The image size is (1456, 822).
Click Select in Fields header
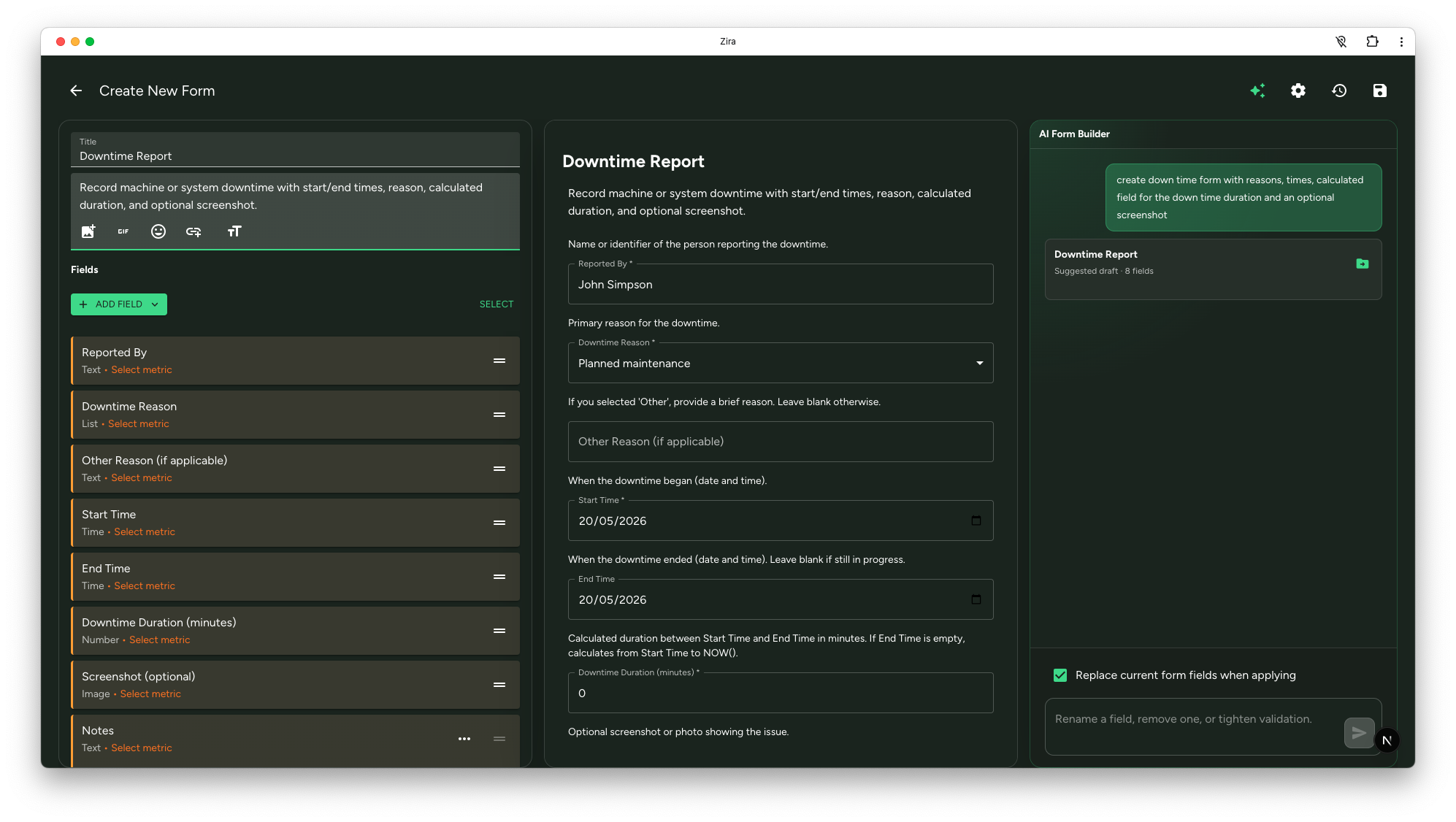497,304
